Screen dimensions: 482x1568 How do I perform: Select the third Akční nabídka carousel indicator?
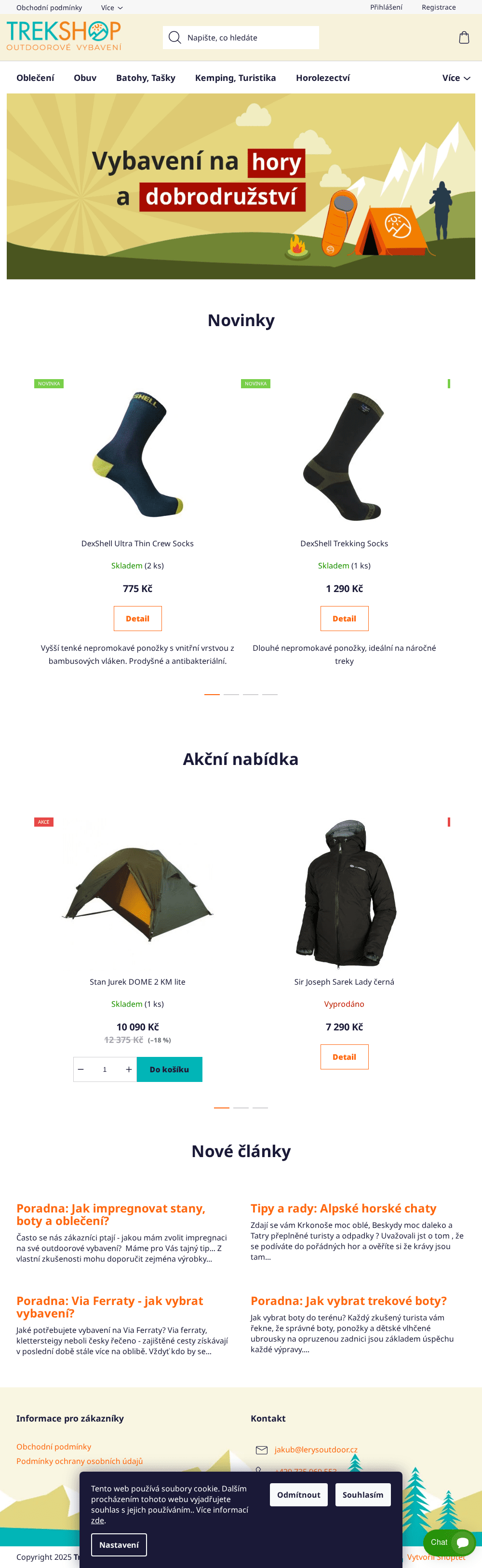coord(260,1108)
